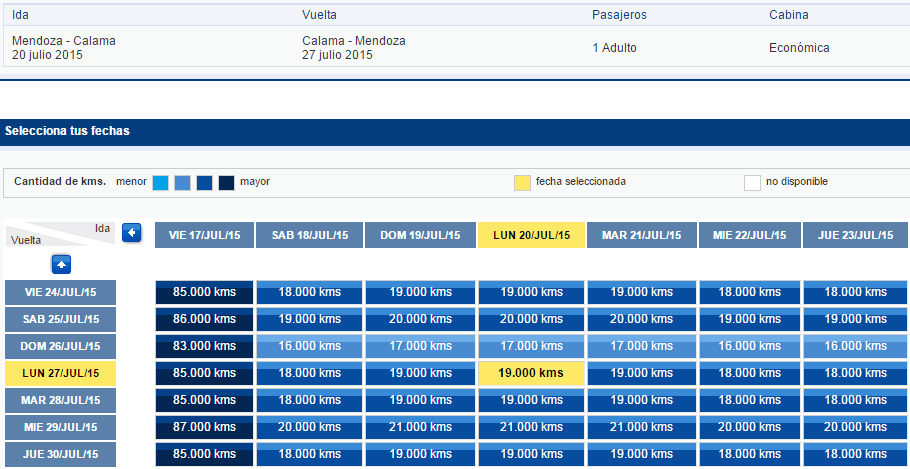Click the Económica cabin text
This screenshot has width=910, height=469.
[x=799, y=48]
